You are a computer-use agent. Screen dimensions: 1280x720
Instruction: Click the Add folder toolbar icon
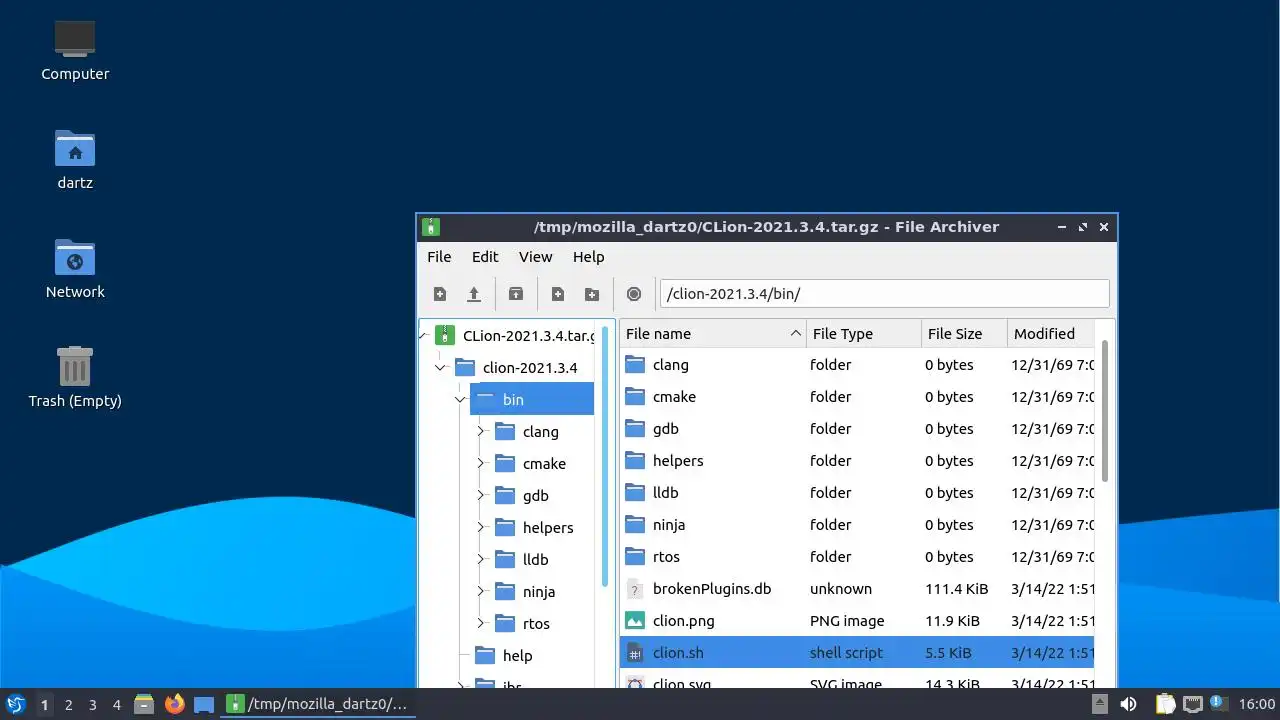(592, 294)
